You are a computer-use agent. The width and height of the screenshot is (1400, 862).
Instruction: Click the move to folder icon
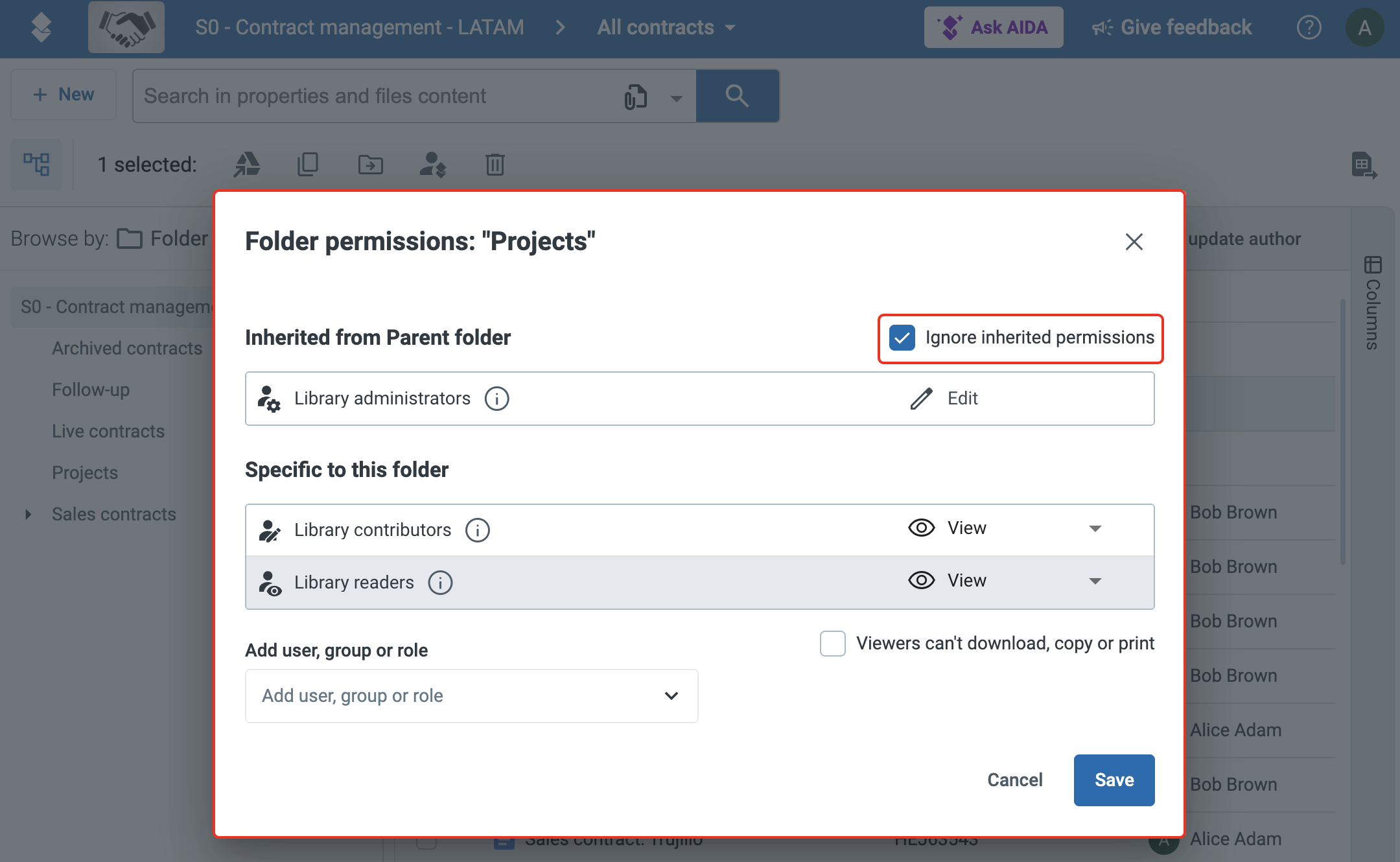point(370,165)
